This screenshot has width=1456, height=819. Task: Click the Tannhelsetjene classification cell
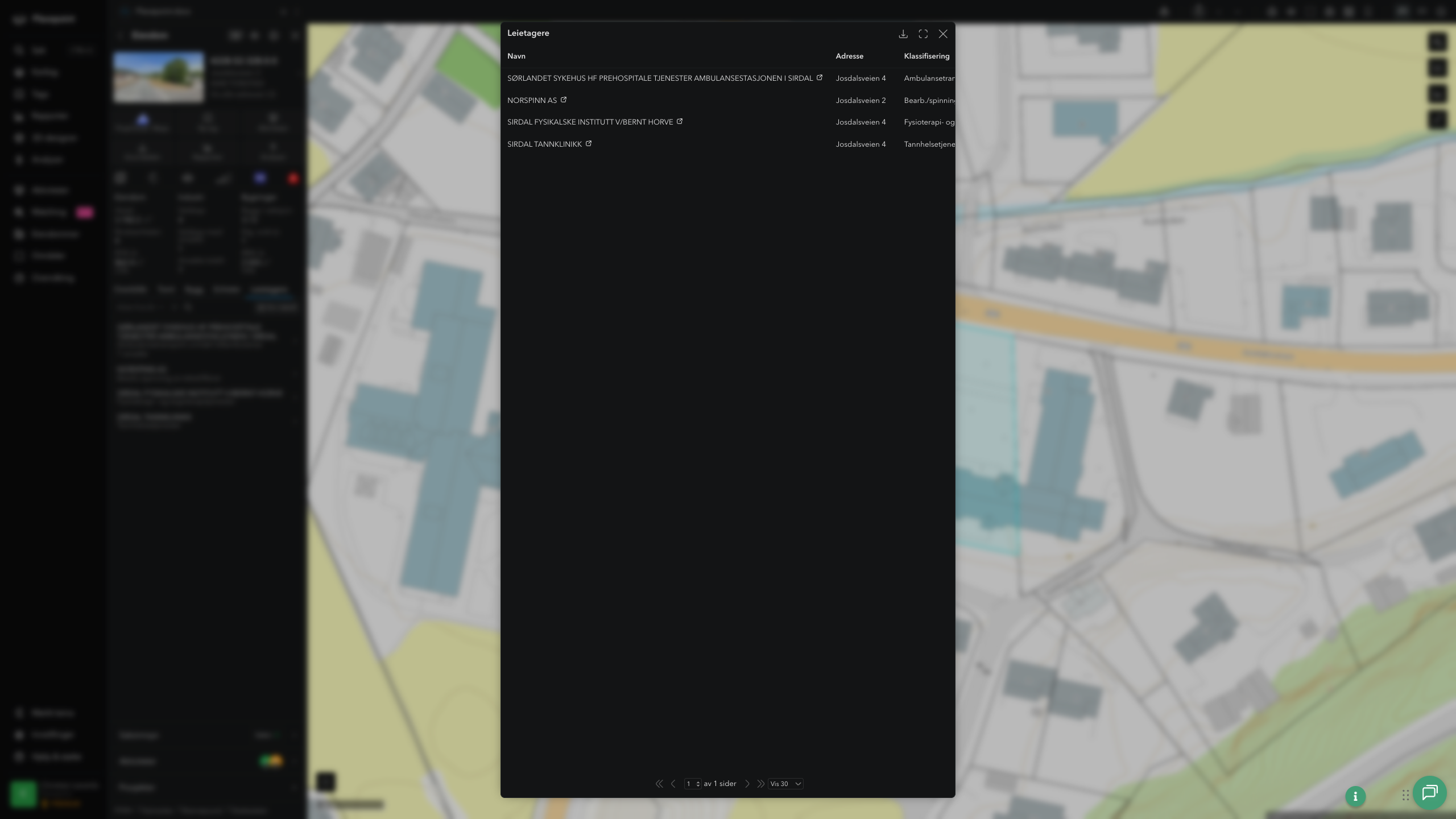tap(929, 144)
